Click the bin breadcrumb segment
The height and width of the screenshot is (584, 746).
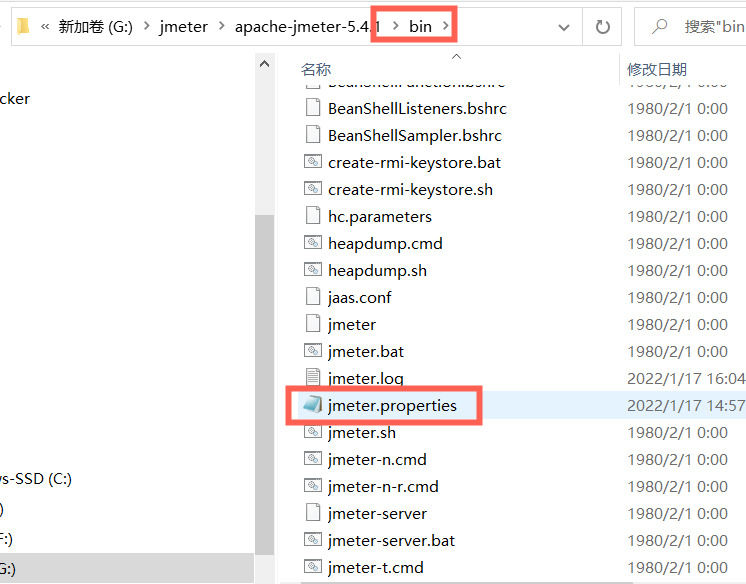point(420,27)
